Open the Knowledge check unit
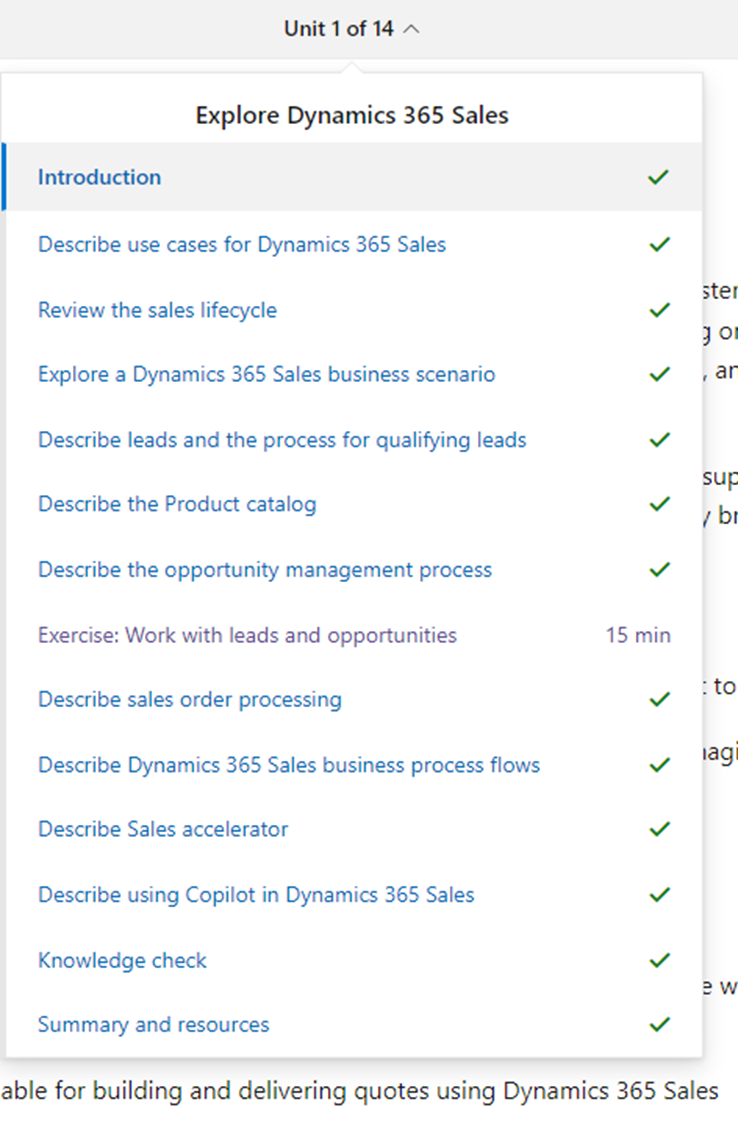Screen dimensions: 738x1124 click(123, 960)
